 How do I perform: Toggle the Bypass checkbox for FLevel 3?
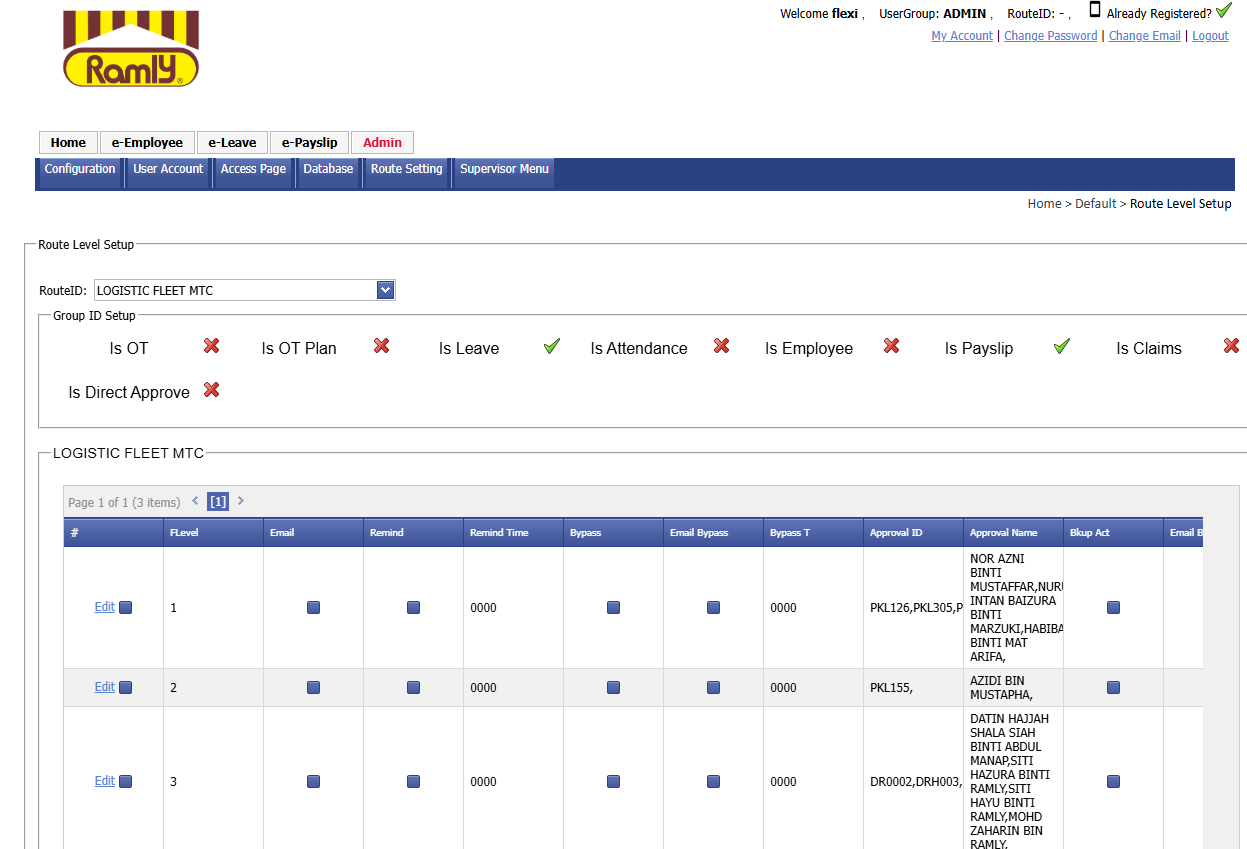click(614, 781)
